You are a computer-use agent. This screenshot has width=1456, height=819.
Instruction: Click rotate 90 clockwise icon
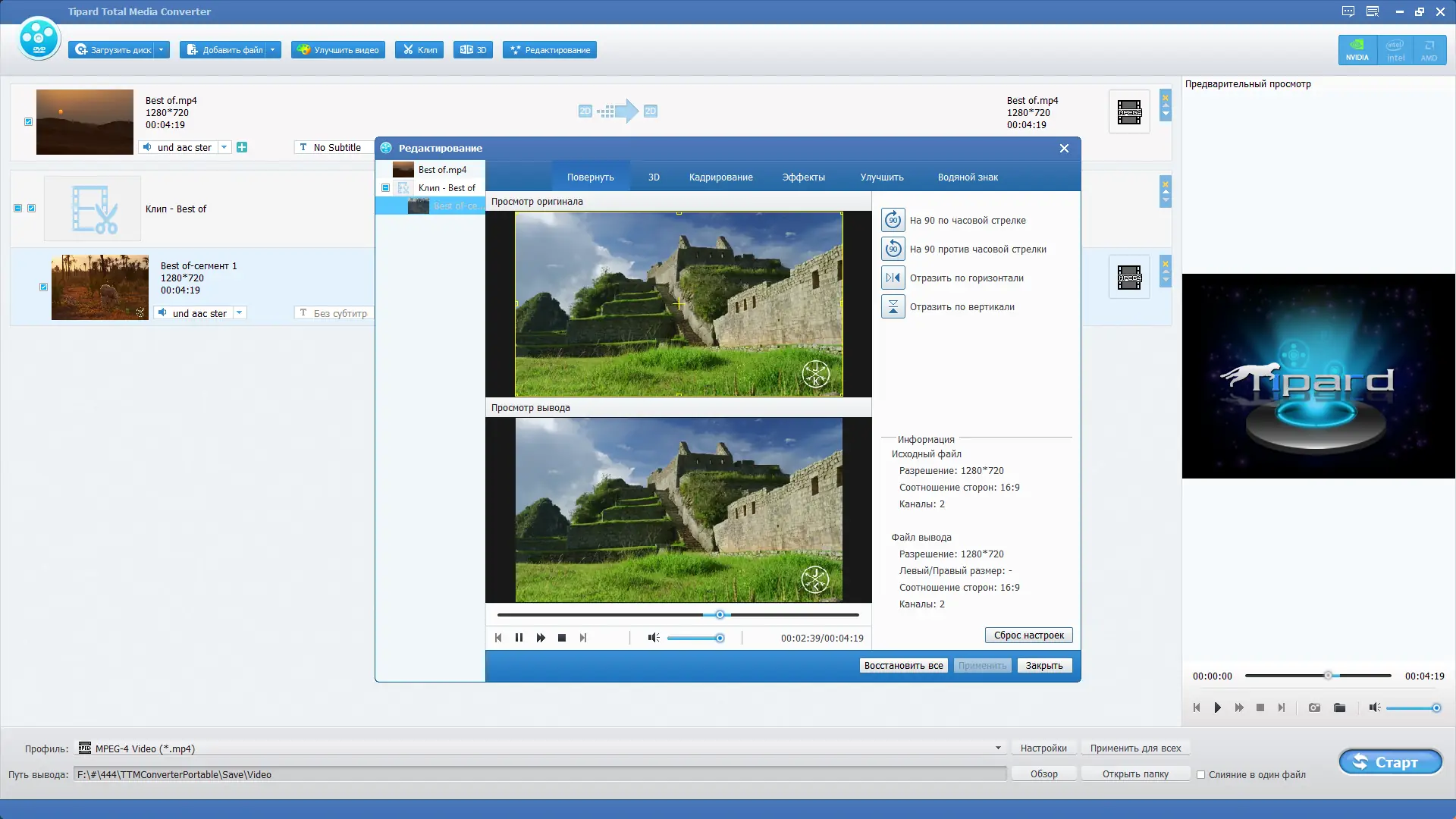click(893, 221)
